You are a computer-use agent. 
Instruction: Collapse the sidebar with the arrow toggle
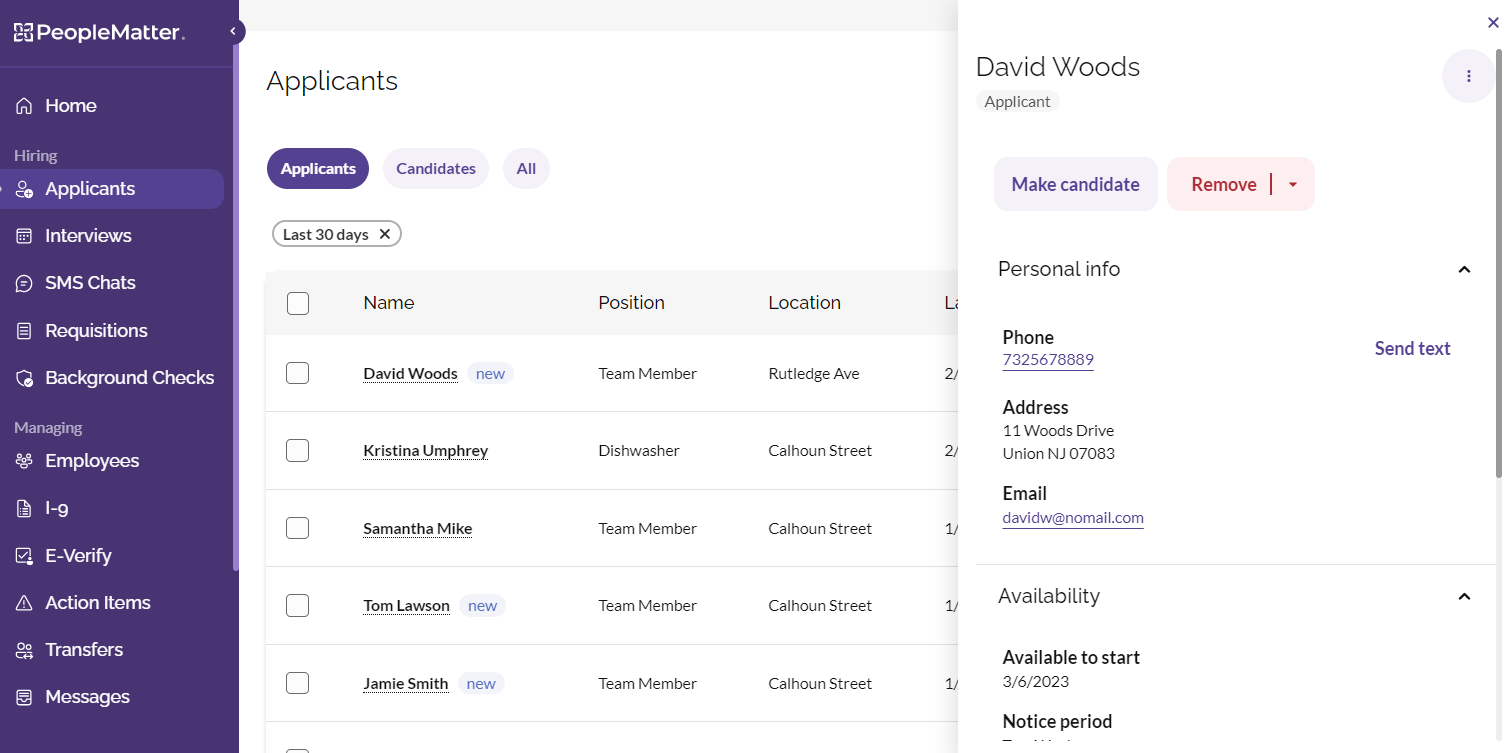[x=233, y=32]
